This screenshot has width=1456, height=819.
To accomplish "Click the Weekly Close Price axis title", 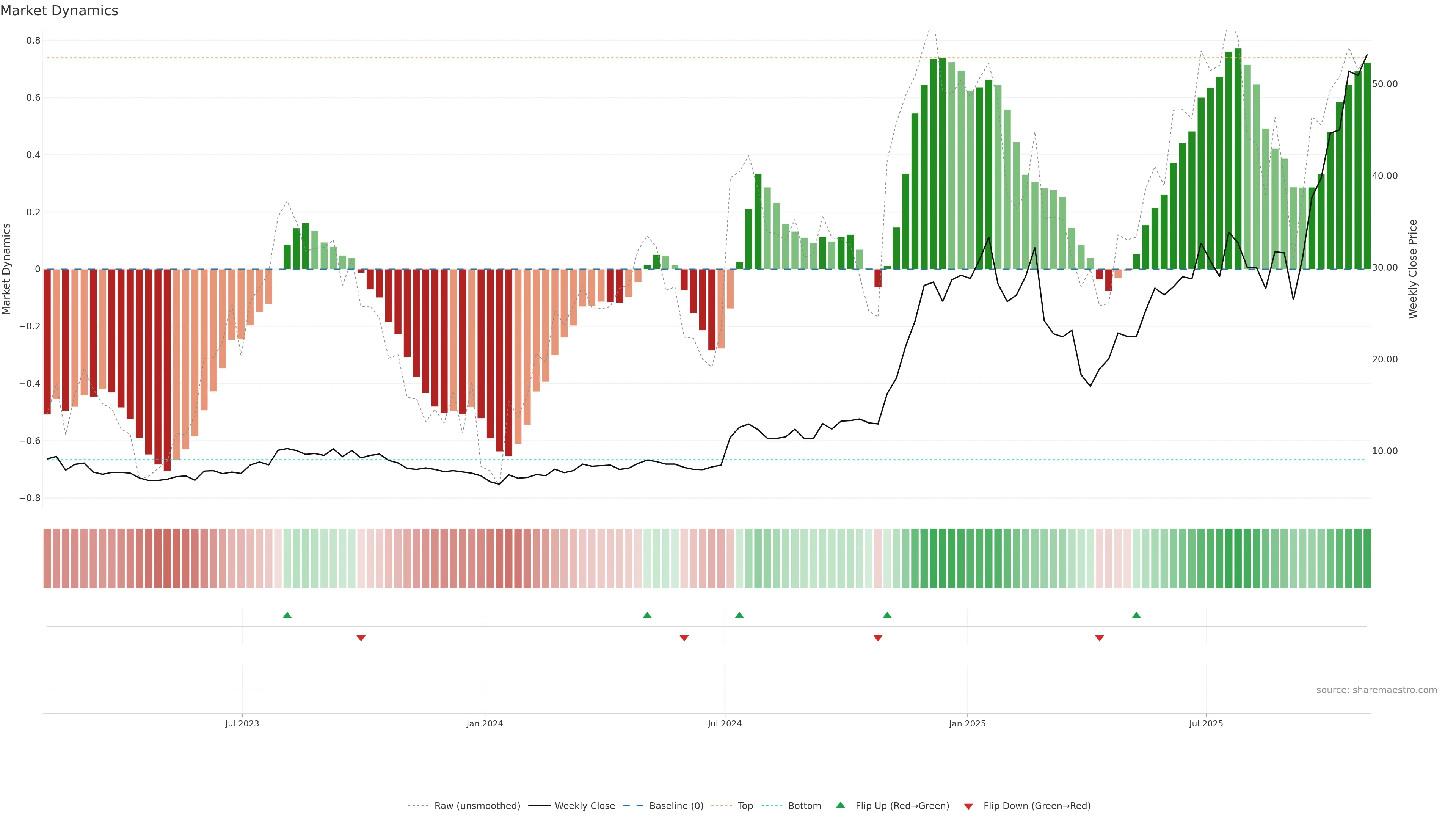I will point(1412,269).
